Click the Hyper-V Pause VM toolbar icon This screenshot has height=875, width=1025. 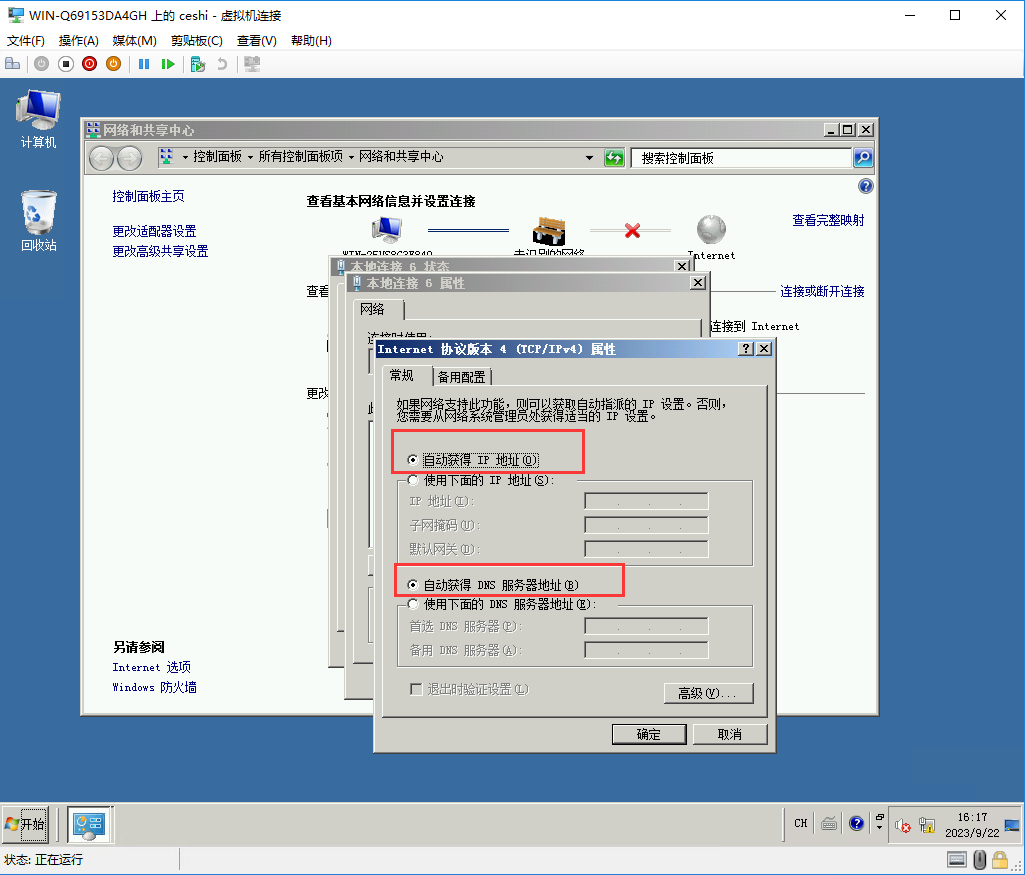144,64
